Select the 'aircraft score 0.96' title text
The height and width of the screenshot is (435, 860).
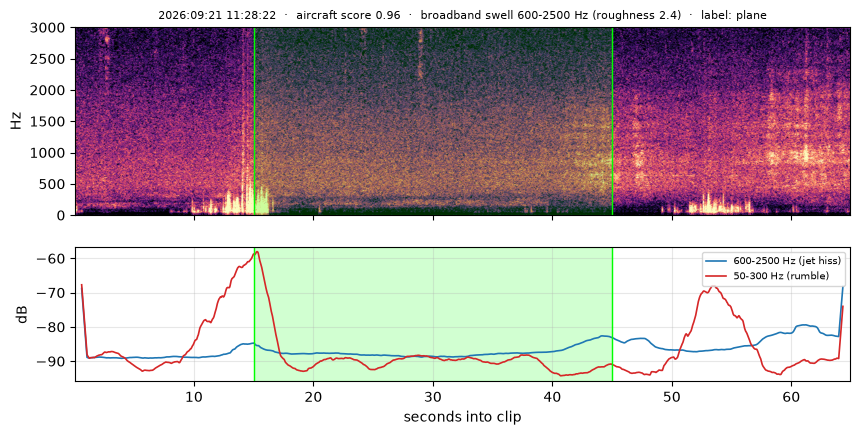click(348, 15)
